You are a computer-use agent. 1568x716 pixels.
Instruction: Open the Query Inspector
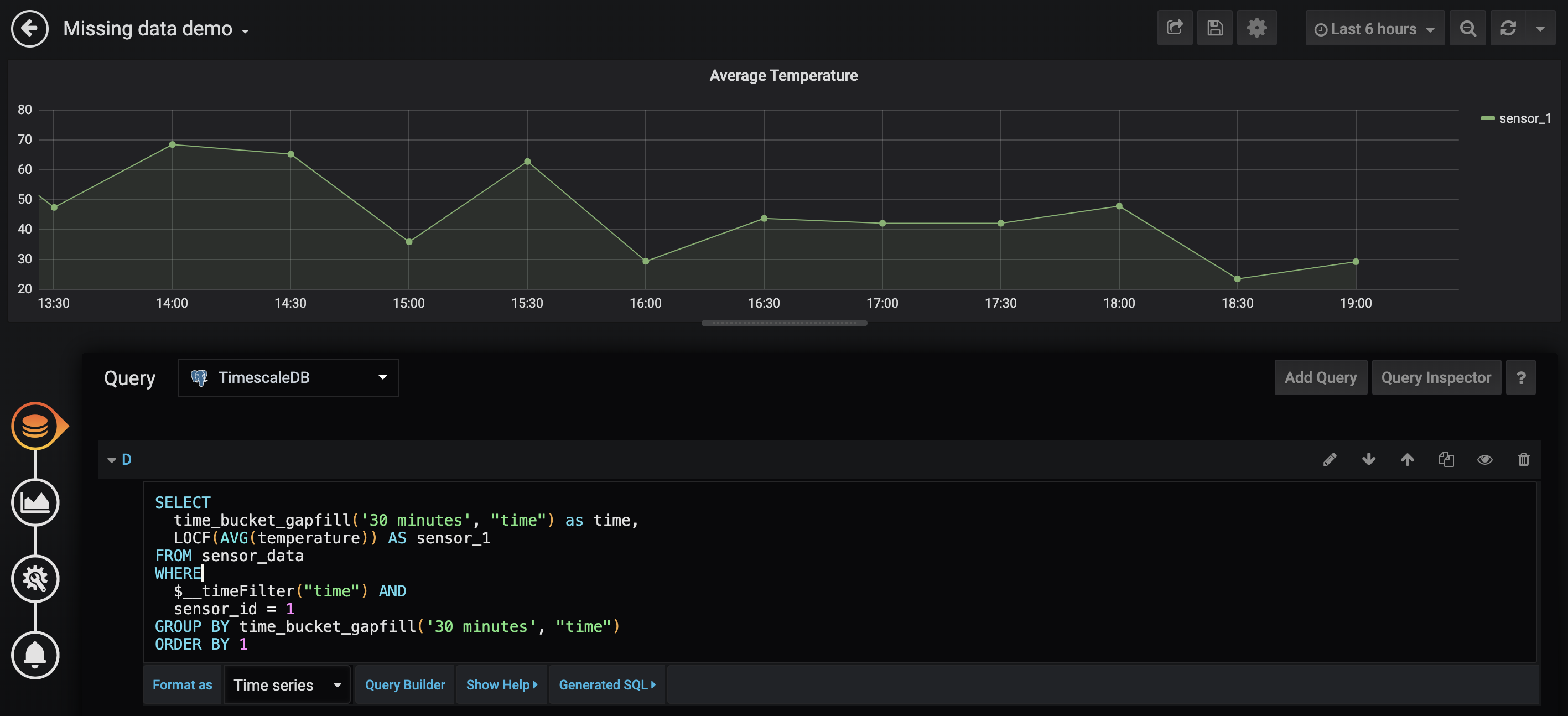[x=1436, y=377]
